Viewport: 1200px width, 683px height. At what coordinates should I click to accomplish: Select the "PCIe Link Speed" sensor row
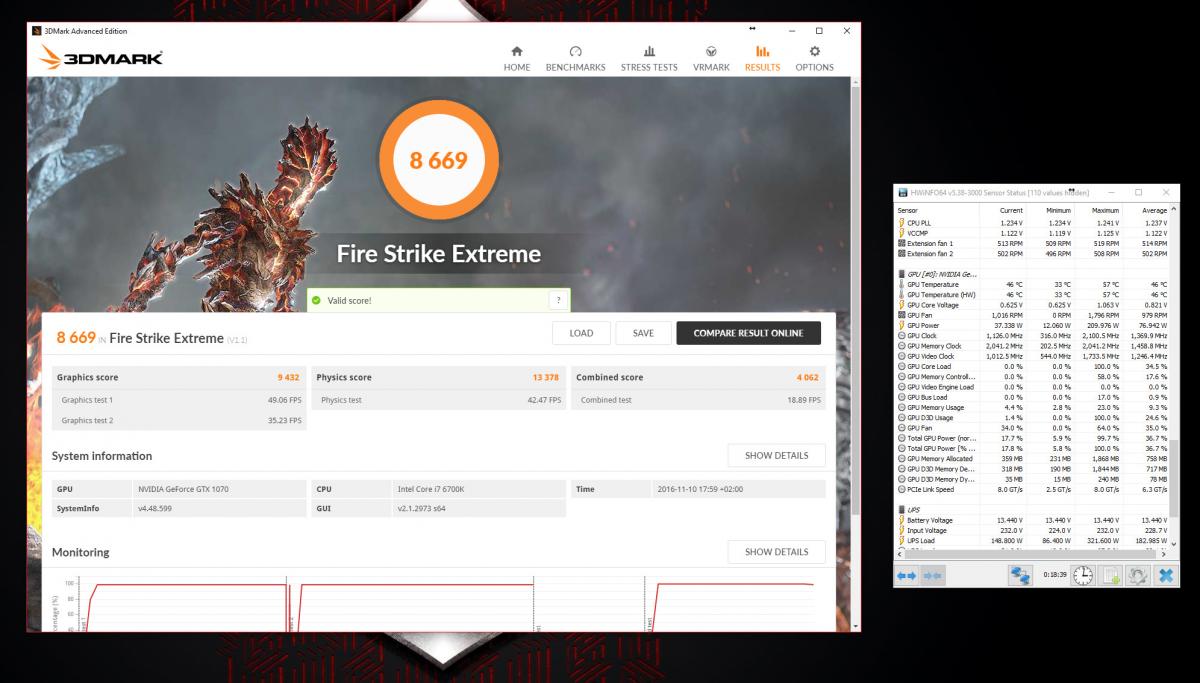click(x=1032, y=489)
